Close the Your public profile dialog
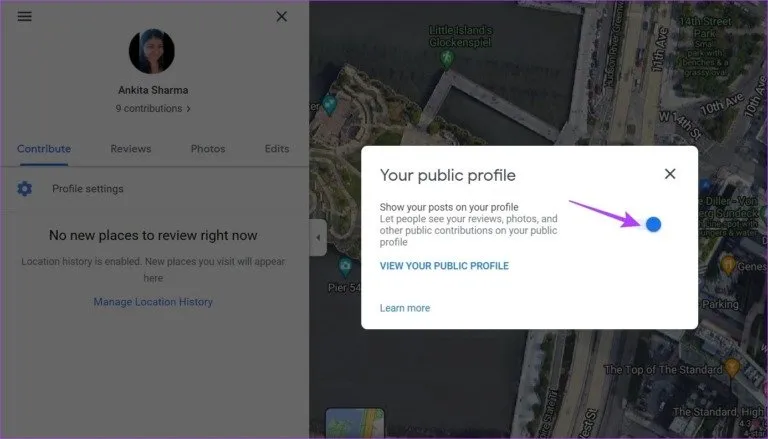The height and width of the screenshot is (439, 768). (670, 174)
